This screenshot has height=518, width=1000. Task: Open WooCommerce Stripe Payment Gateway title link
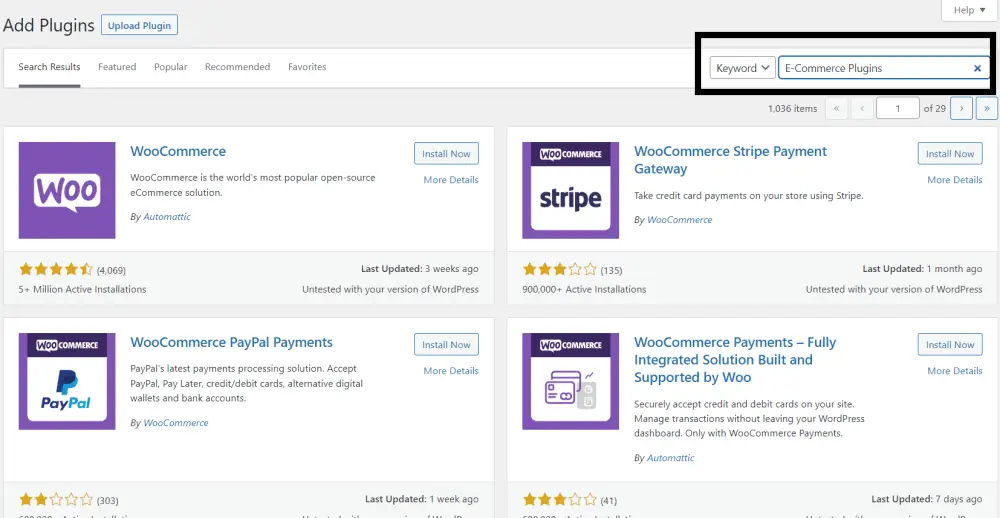coord(730,160)
